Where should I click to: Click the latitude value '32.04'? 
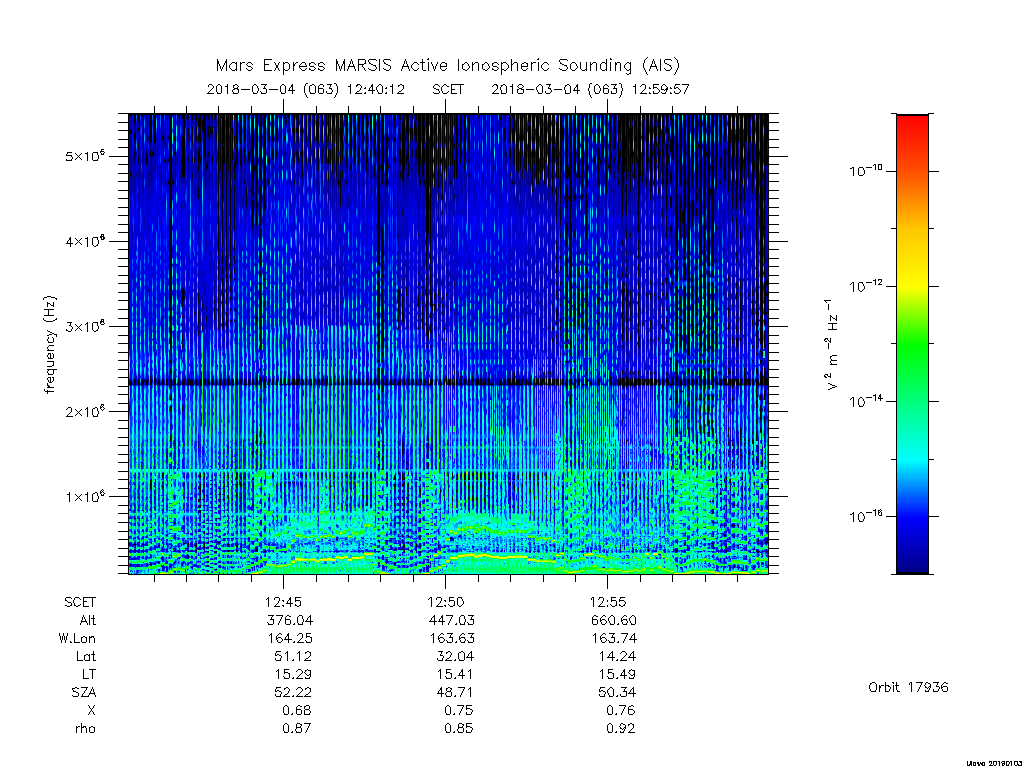455,656
